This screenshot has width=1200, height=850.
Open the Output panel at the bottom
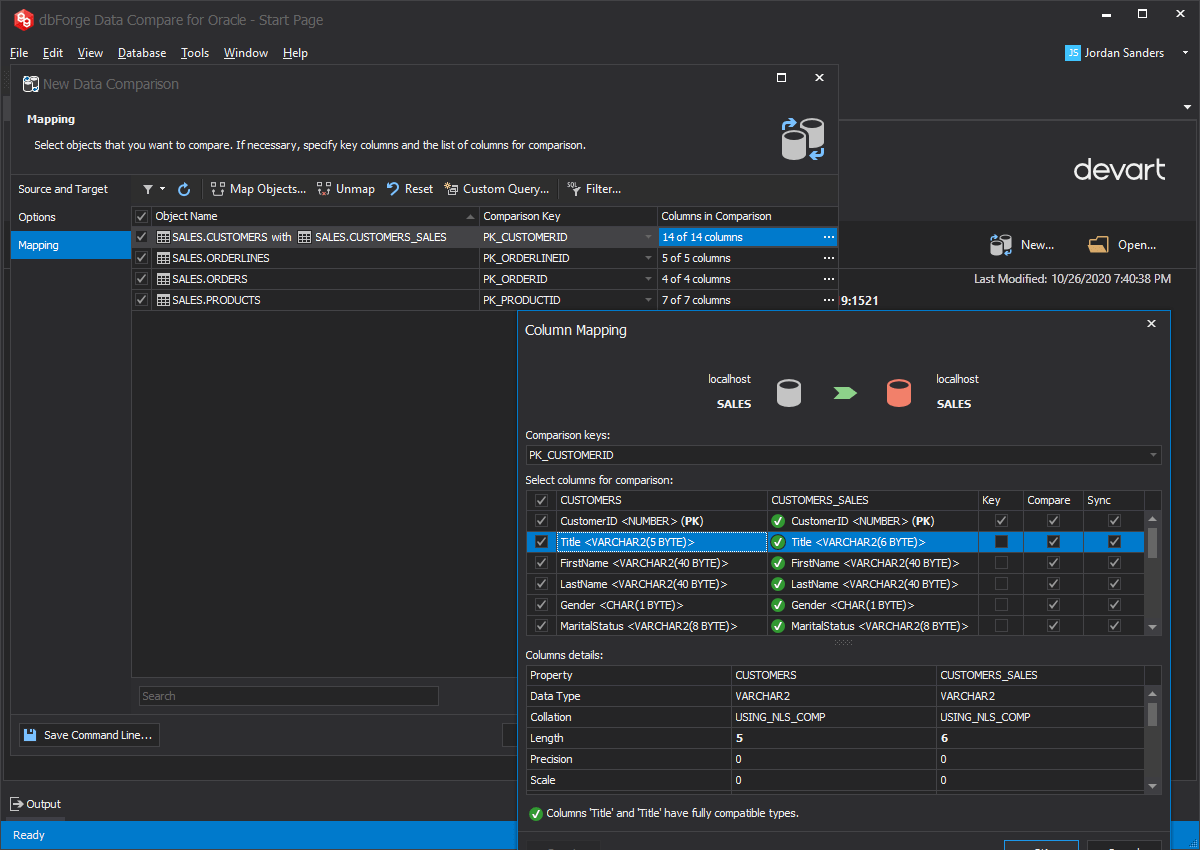click(36, 804)
